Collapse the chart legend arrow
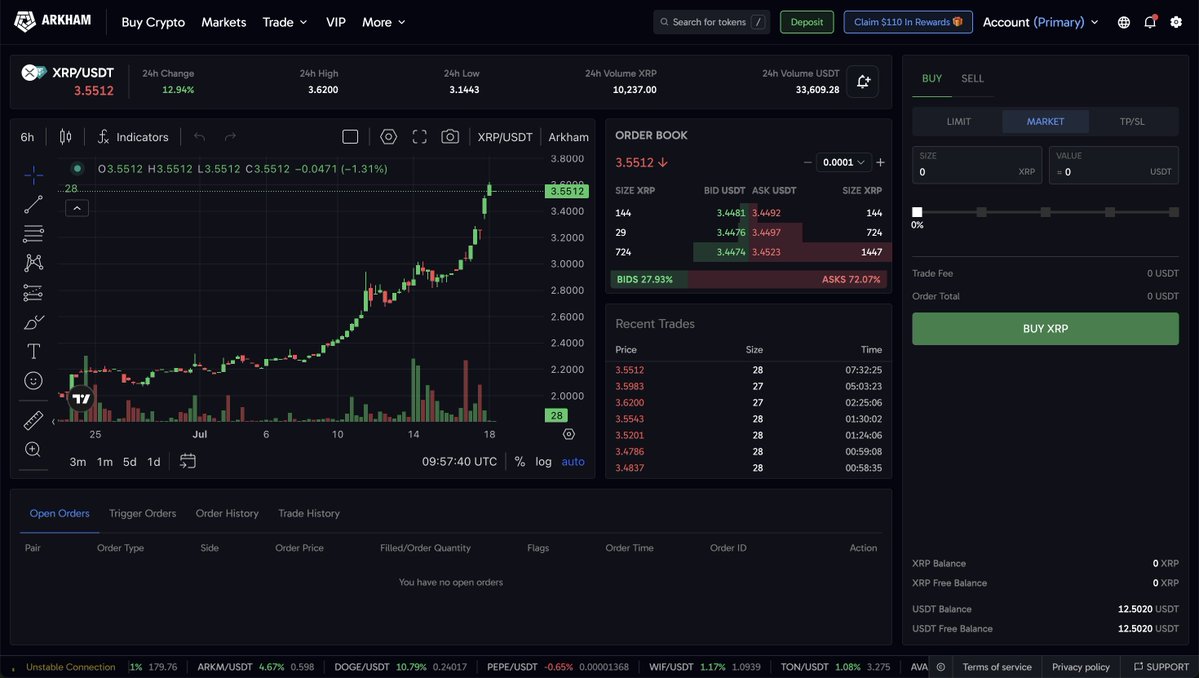 (x=77, y=208)
